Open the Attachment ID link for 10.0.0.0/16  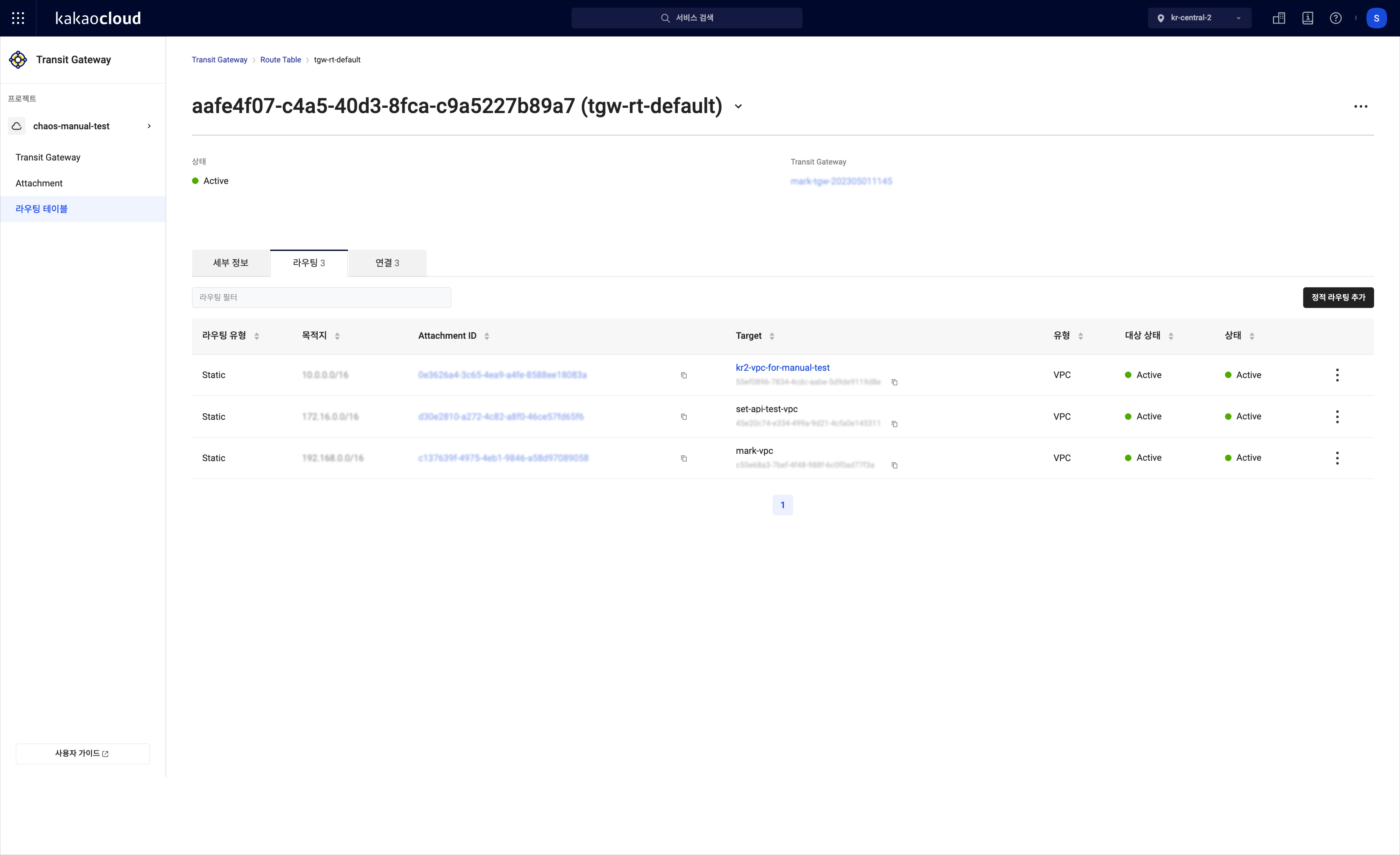502,375
